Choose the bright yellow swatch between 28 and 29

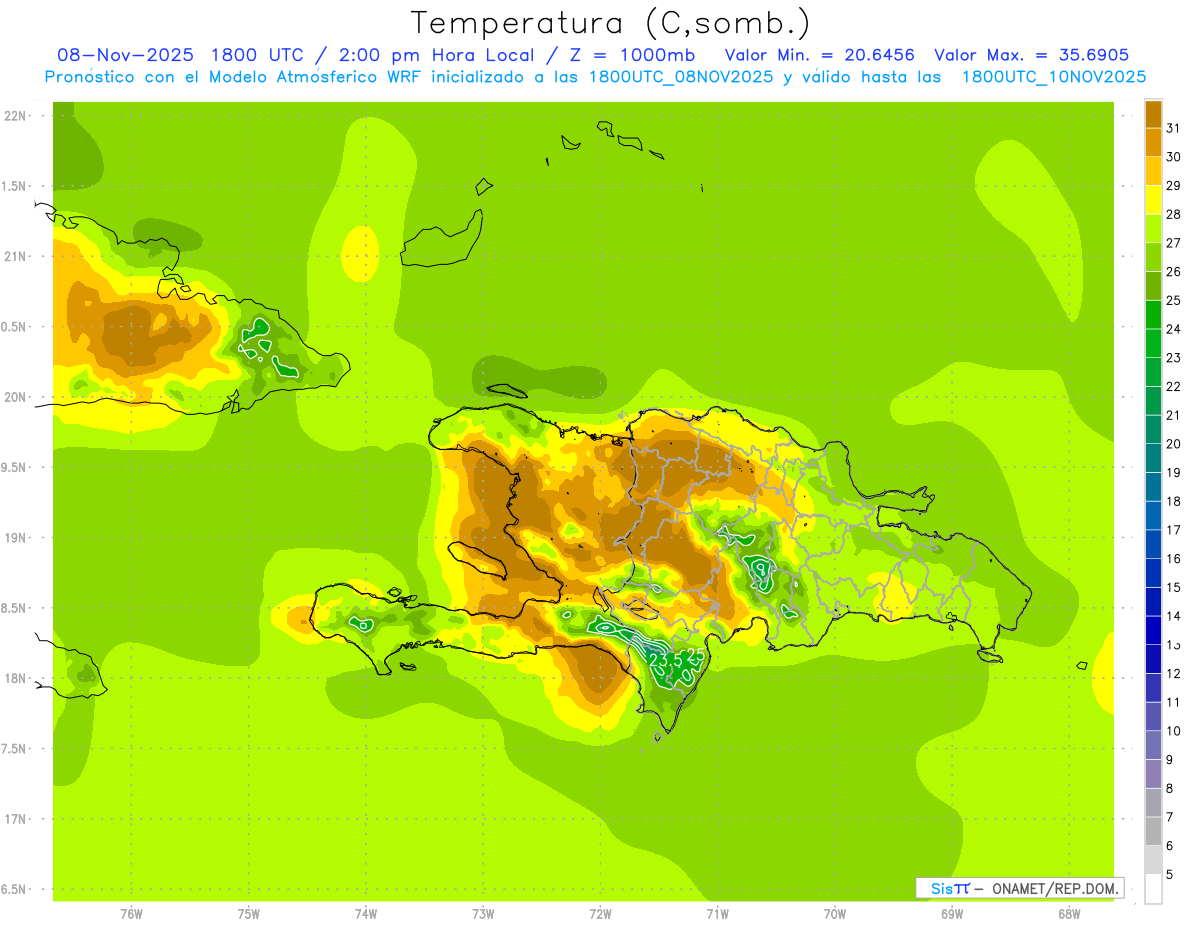1153,200
